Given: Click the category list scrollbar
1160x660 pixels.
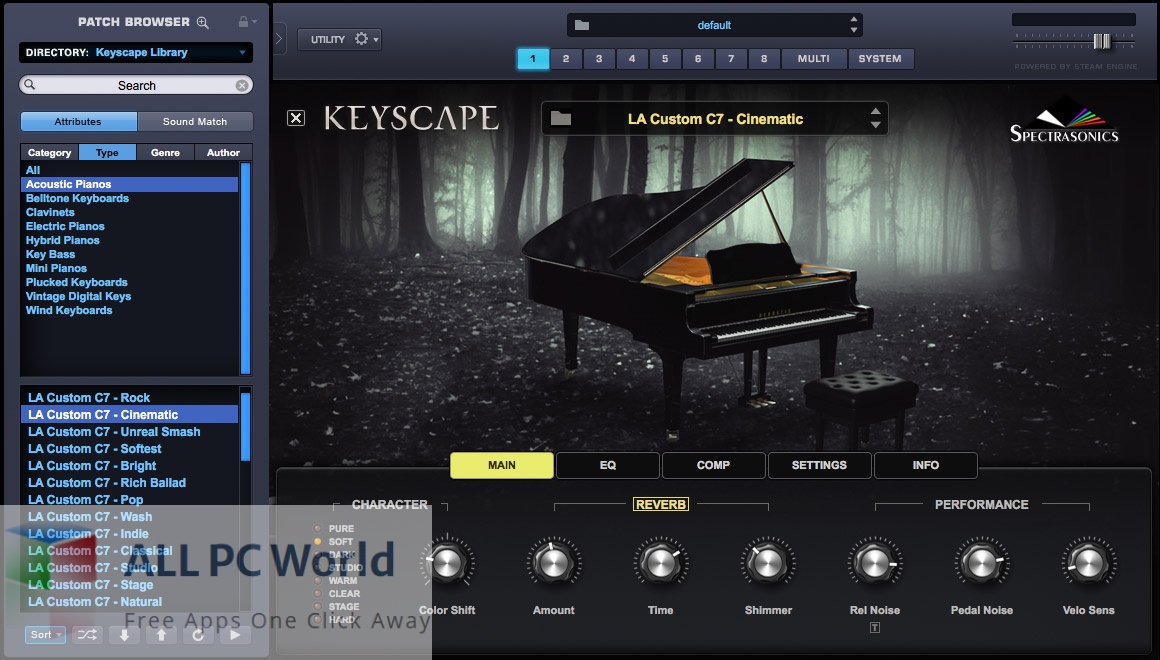Looking at the screenshot, I should tap(246, 269).
